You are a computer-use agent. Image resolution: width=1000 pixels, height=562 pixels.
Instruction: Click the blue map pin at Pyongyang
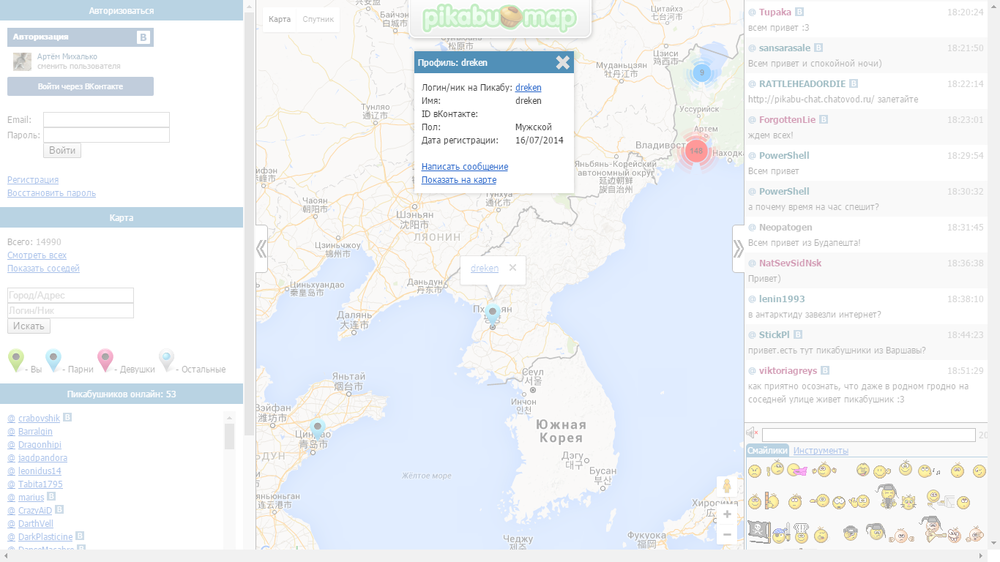tap(492, 314)
